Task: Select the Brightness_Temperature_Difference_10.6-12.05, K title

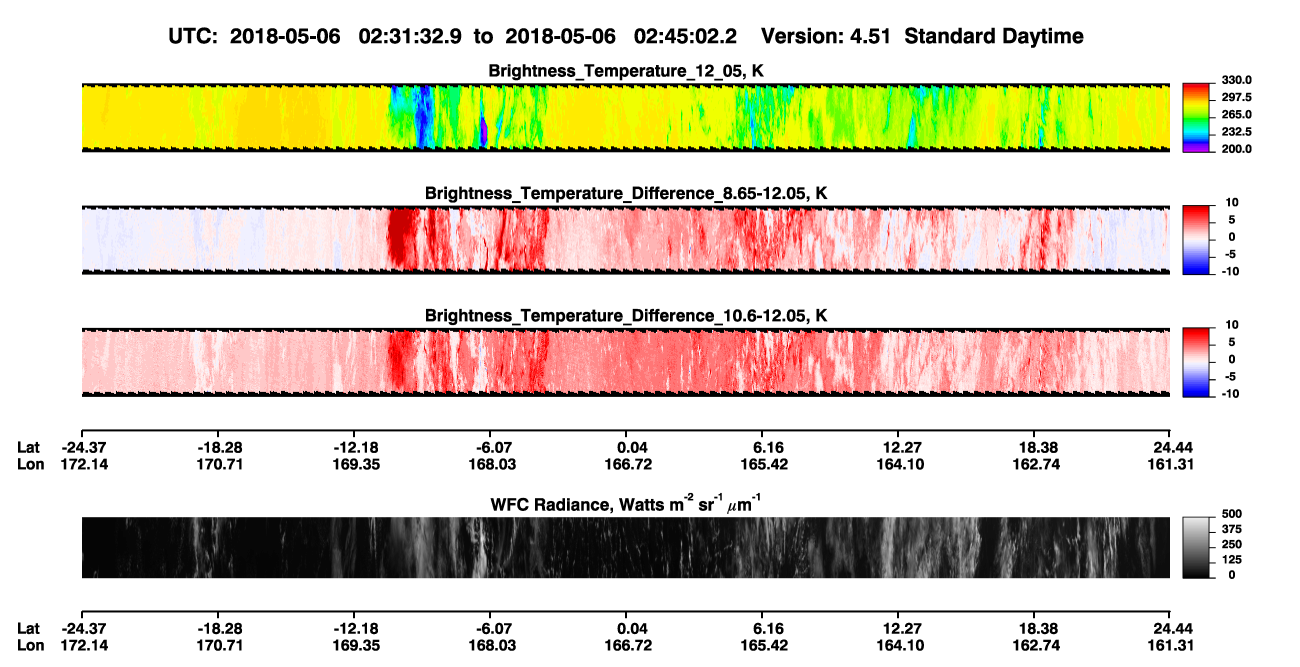Action: click(625, 315)
